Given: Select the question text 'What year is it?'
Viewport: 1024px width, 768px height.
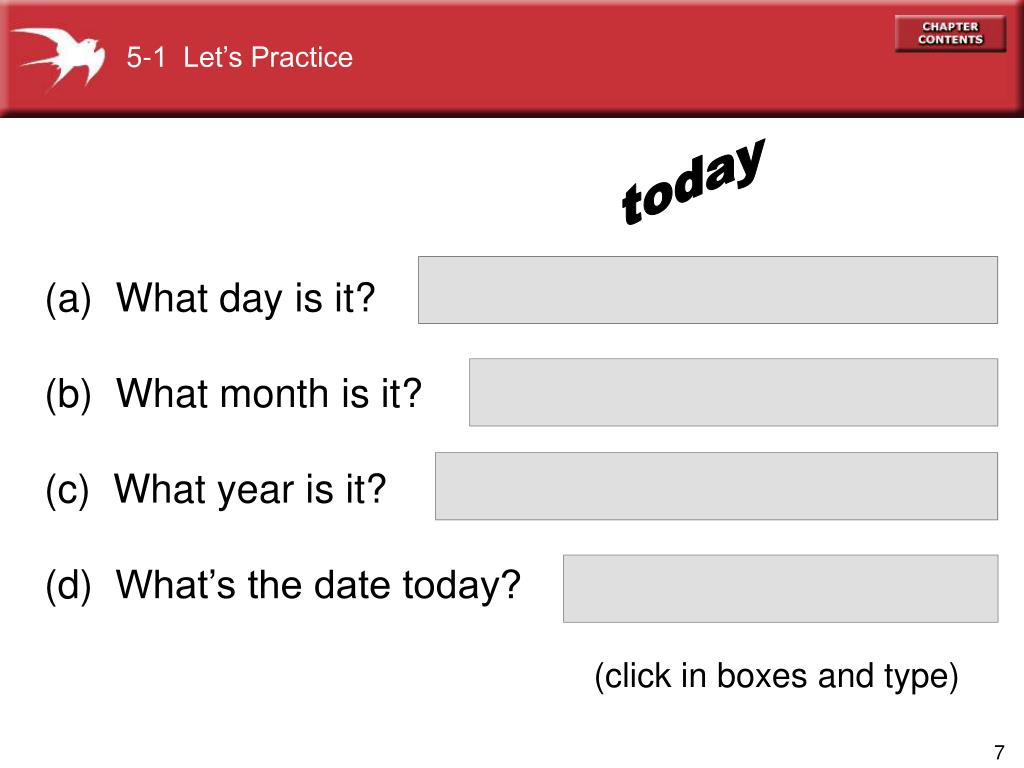Looking at the screenshot, I should point(250,489).
